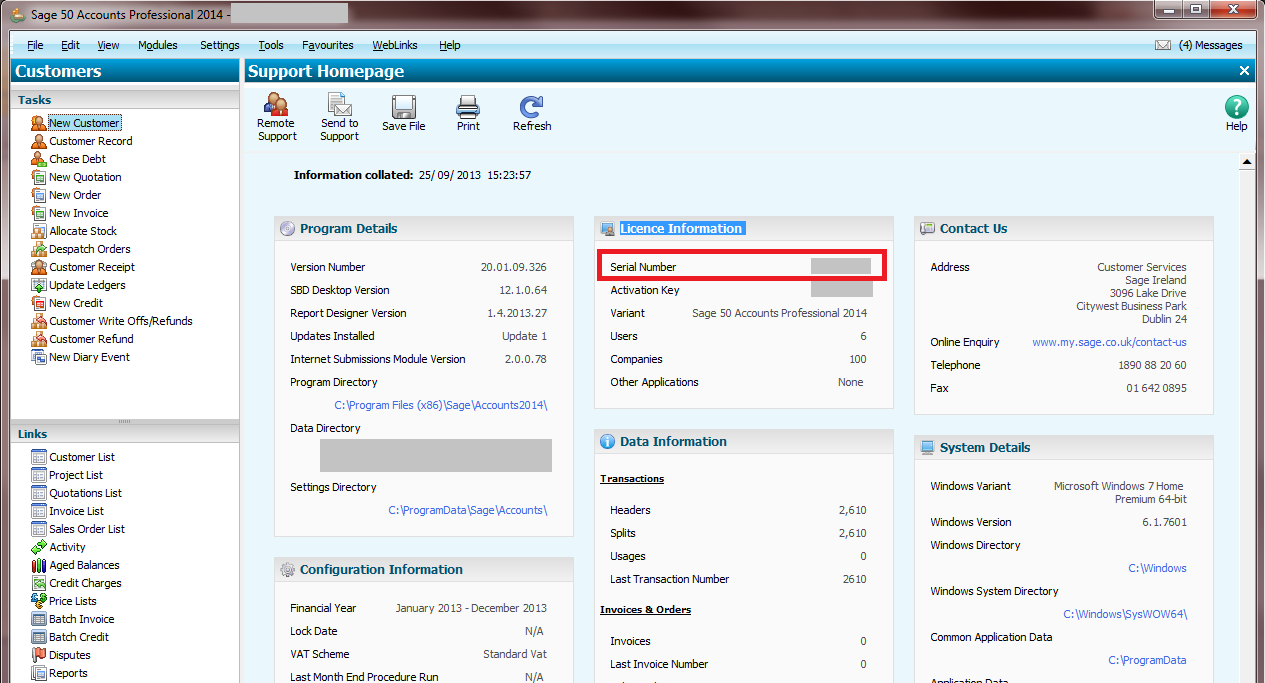Screen dimensions: 1265x683
Task: Click the Send to Support icon
Action: (x=340, y=104)
